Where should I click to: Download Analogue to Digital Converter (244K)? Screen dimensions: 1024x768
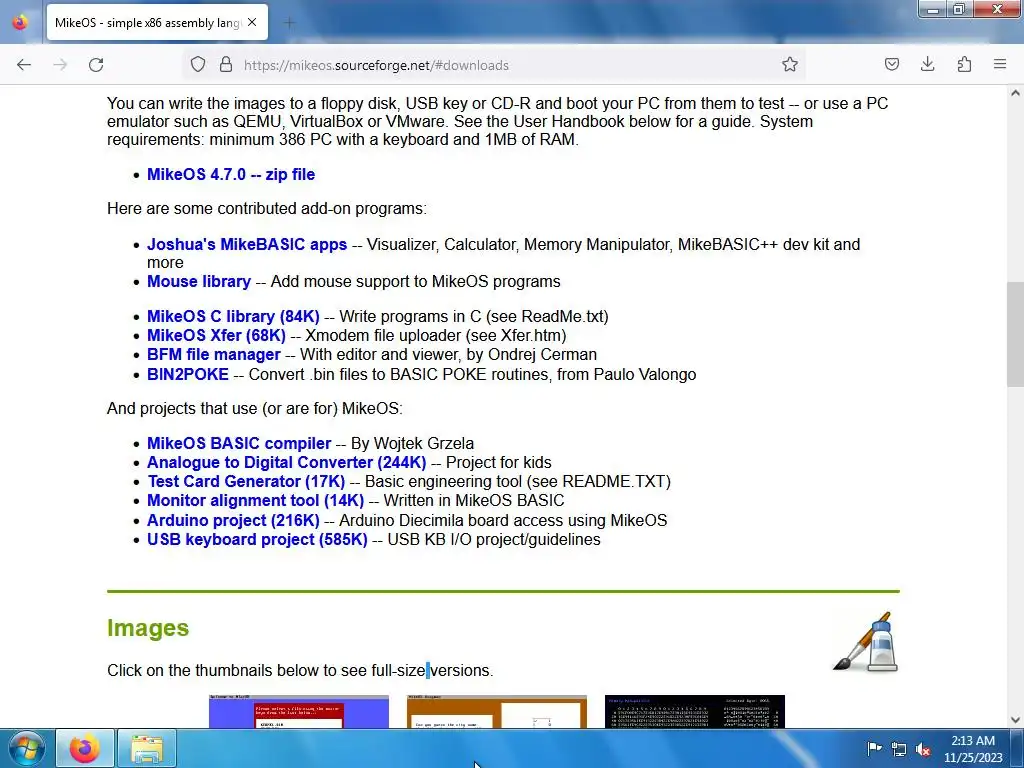click(x=287, y=462)
